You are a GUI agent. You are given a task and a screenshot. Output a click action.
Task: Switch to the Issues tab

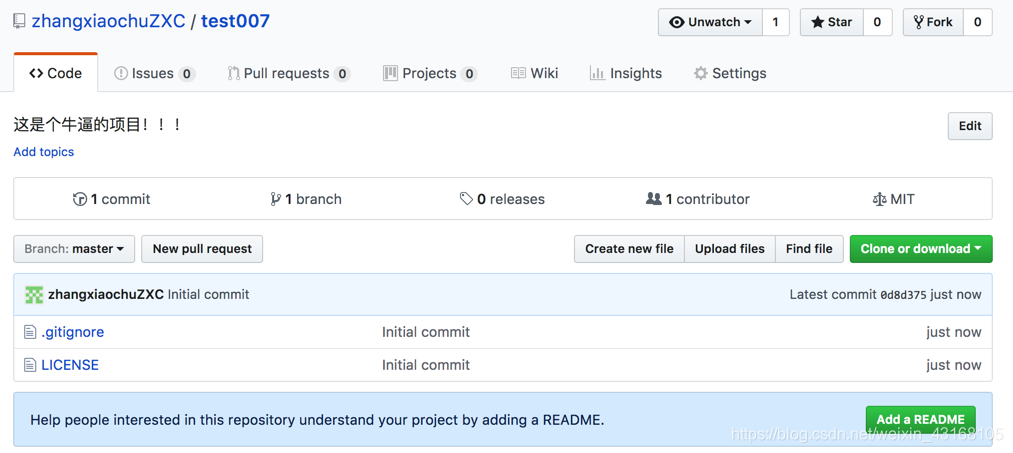tap(154, 74)
